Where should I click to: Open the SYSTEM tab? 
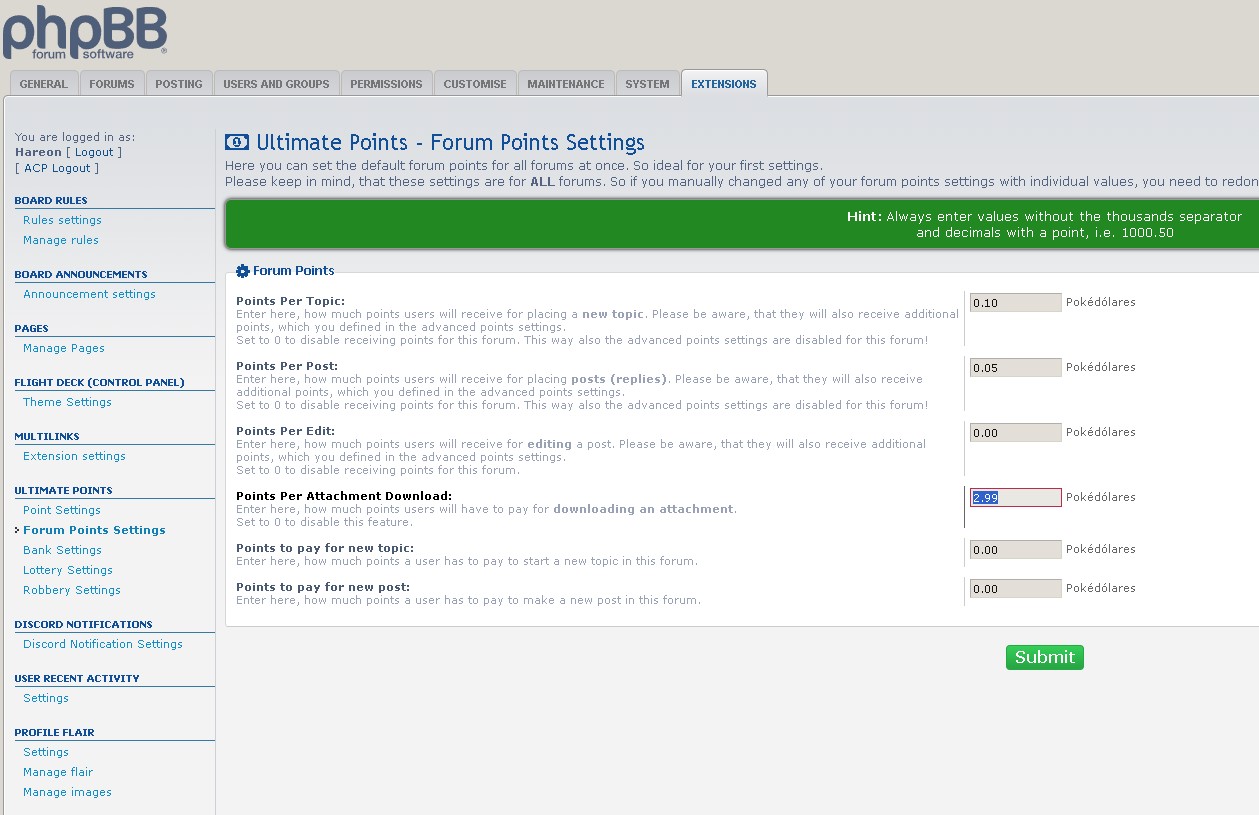pos(647,84)
